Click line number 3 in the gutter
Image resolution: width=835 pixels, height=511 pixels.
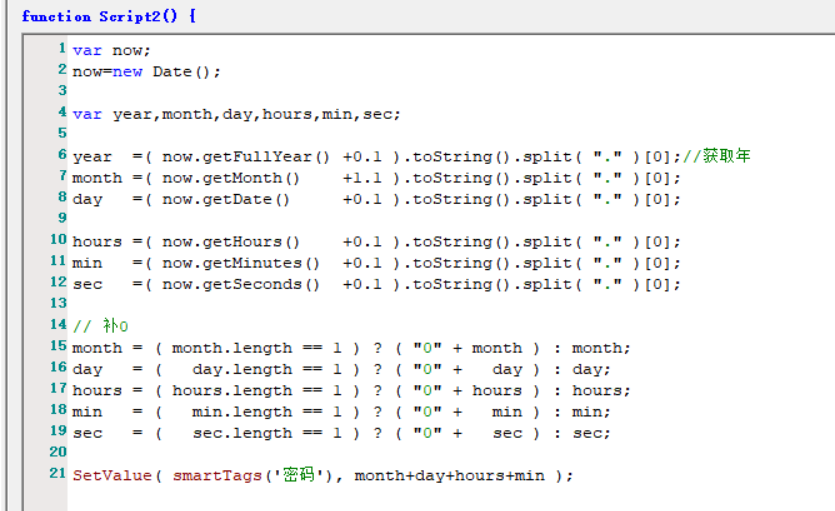62,90
